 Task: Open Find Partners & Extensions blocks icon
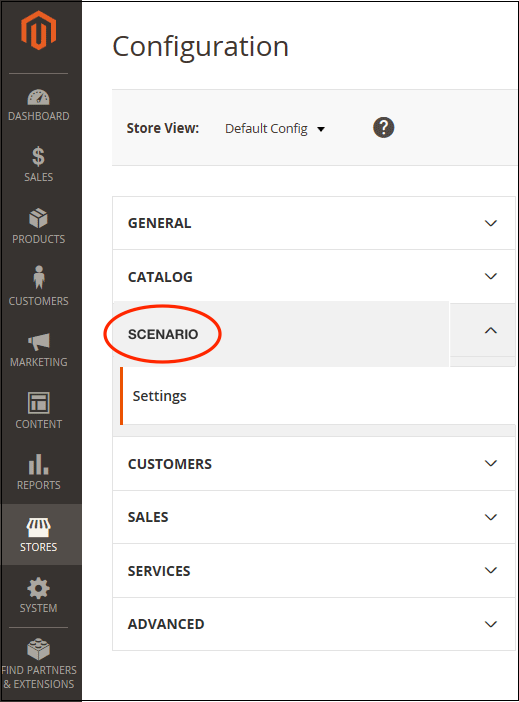point(39,649)
